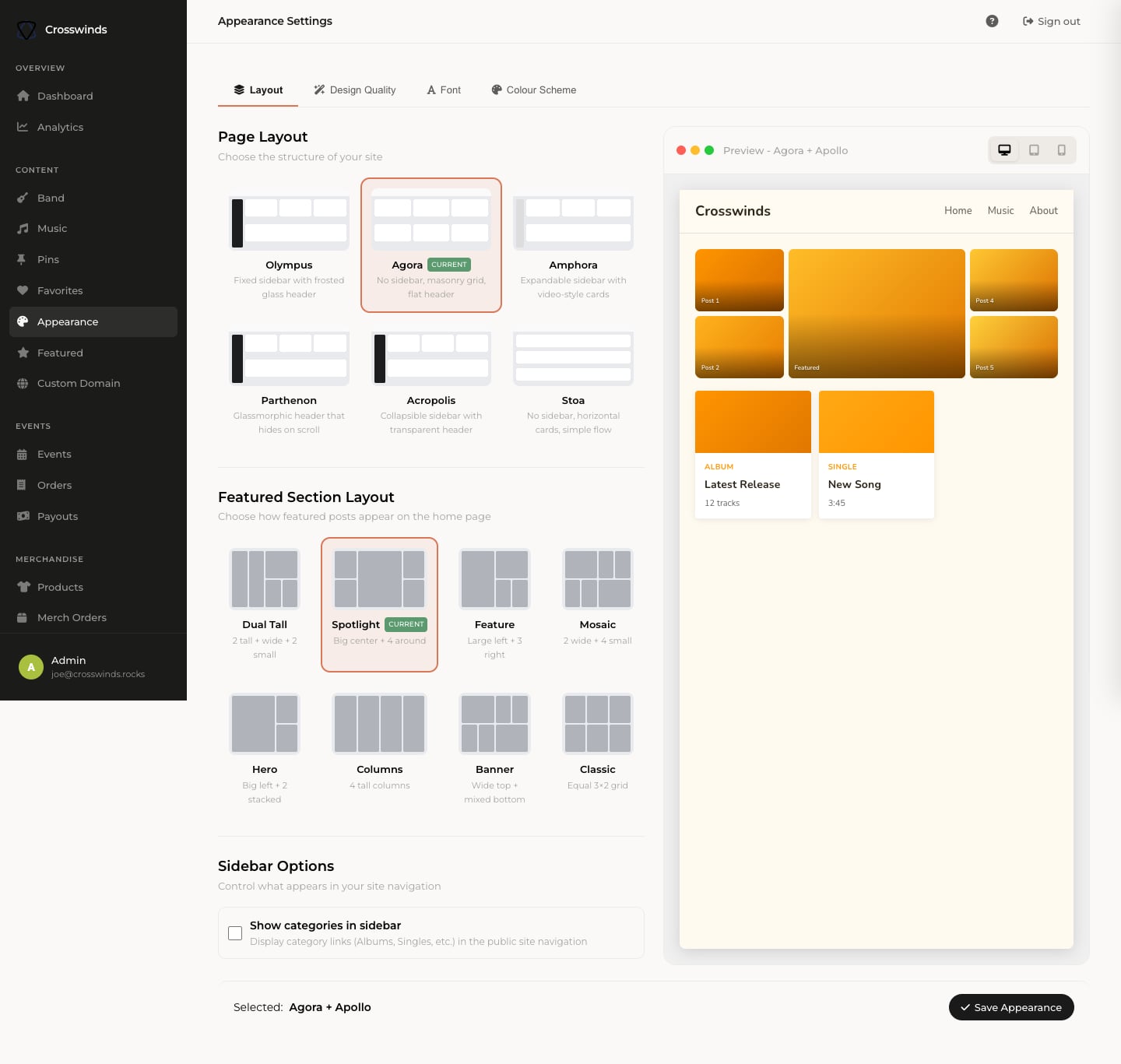
Task: Open help via question mark icon
Action: pos(992,21)
